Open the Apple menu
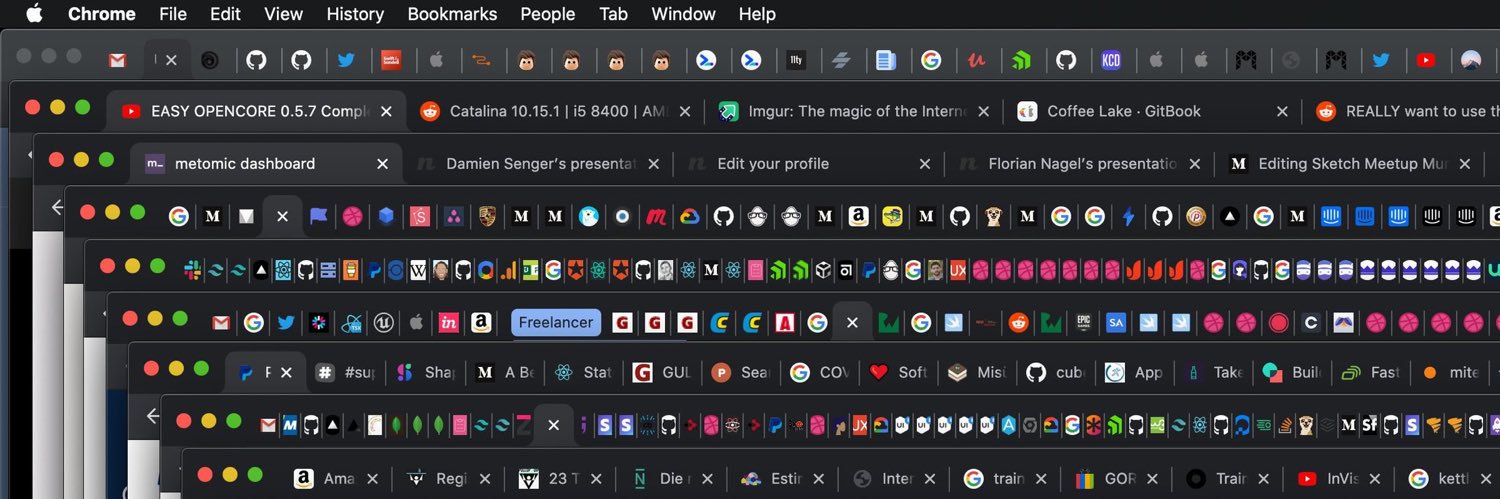The height and width of the screenshot is (499, 1500). 34,13
